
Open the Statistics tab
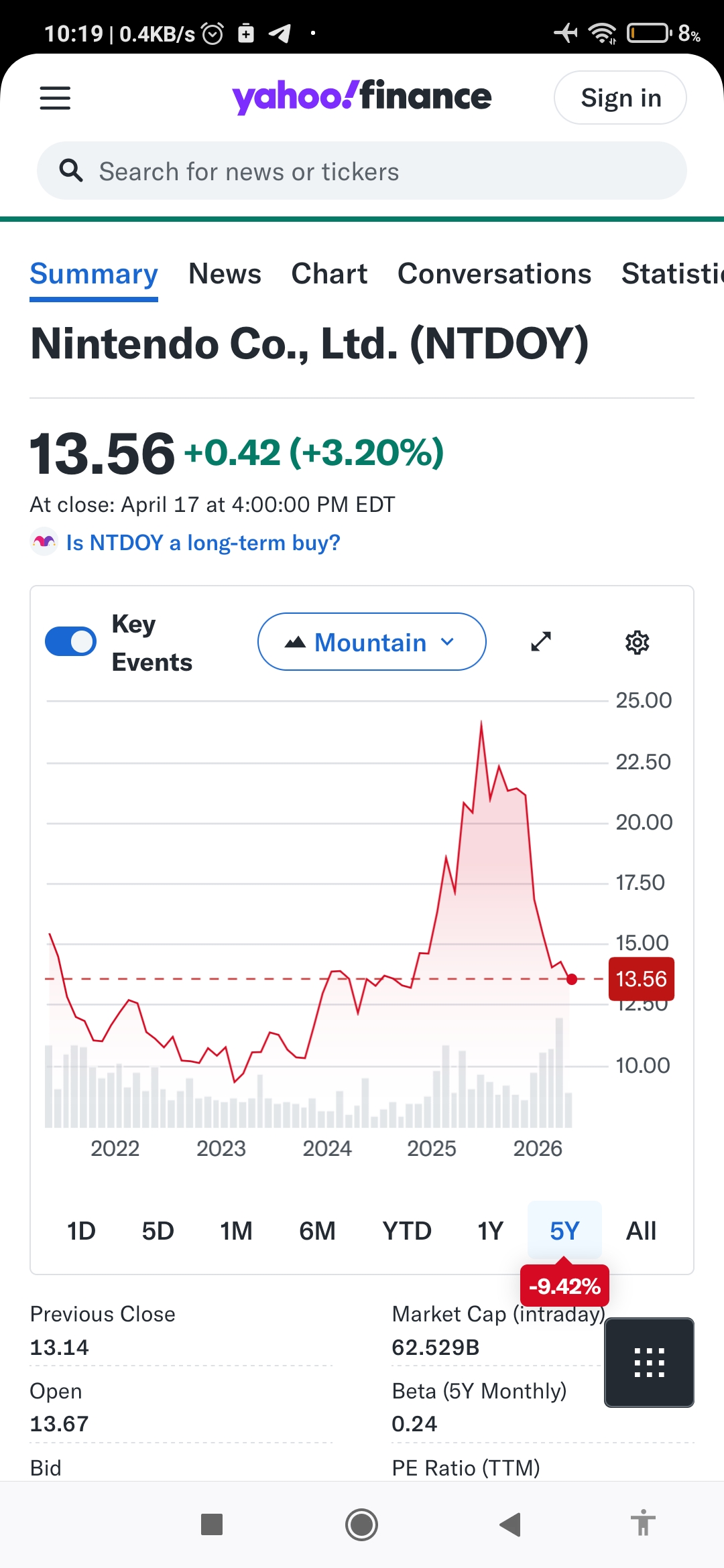coord(672,274)
